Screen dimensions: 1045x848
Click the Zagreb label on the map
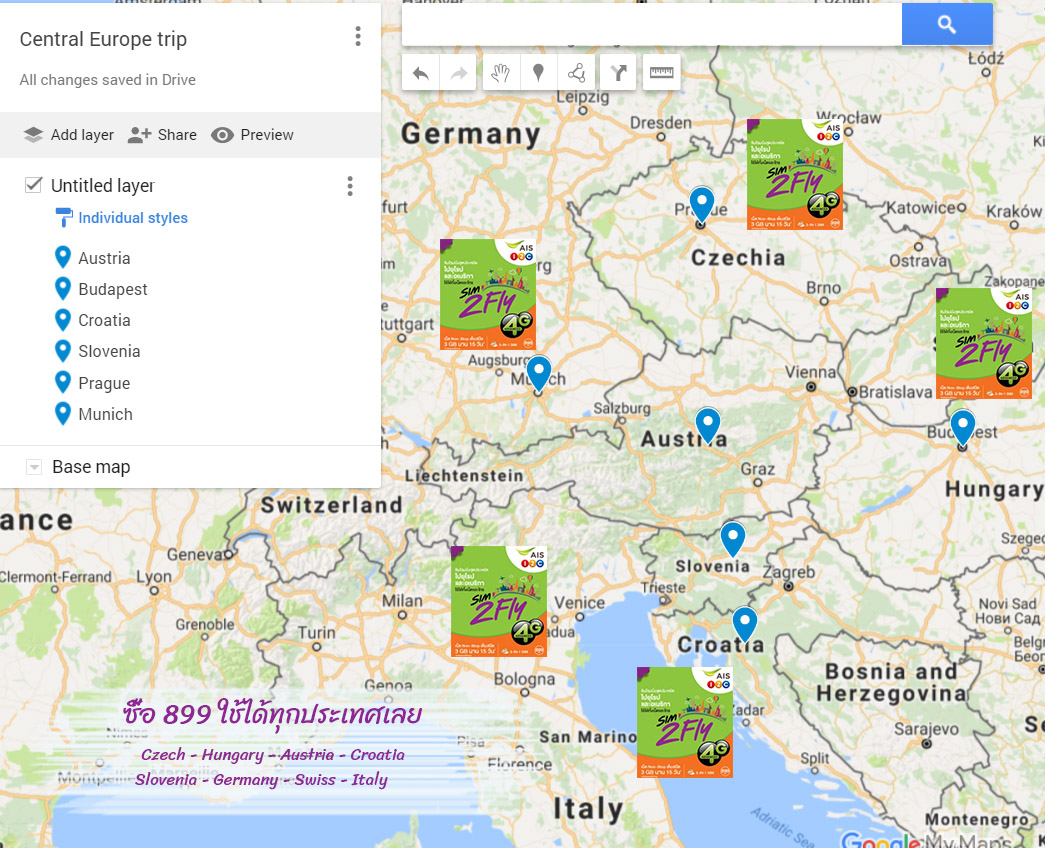pyautogui.click(x=788, y=573)
